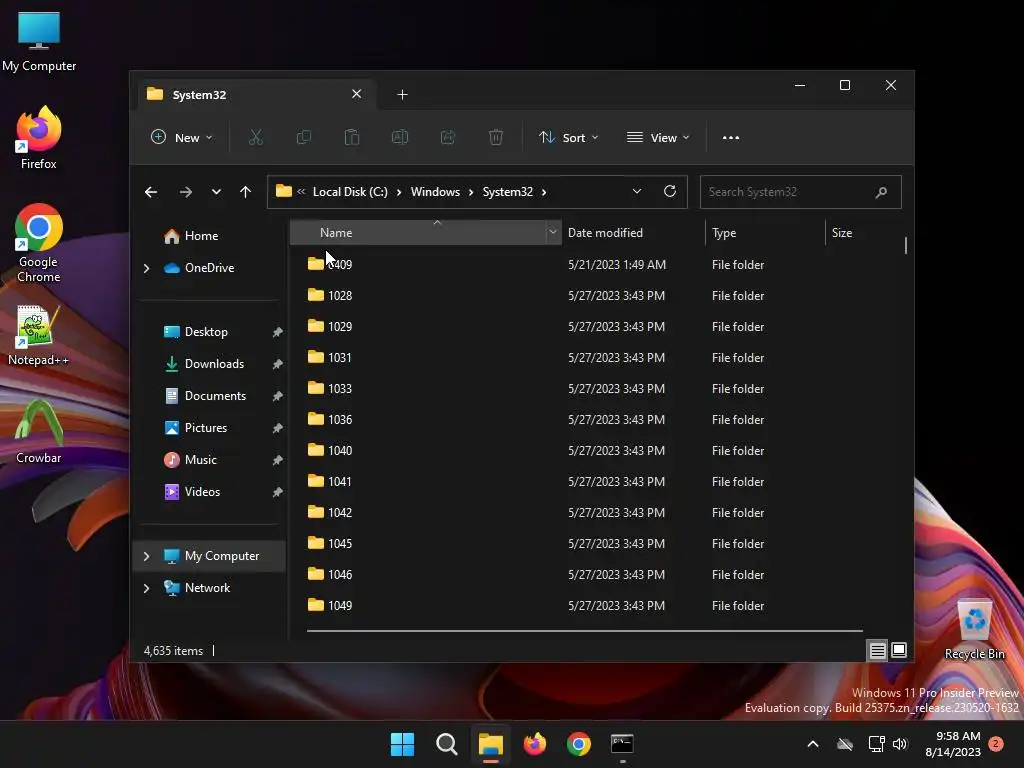The width and height of the screenshot is (1024, 768).
Task: Launch Firefox from the taskbar
Action: (x=535, y=744)
